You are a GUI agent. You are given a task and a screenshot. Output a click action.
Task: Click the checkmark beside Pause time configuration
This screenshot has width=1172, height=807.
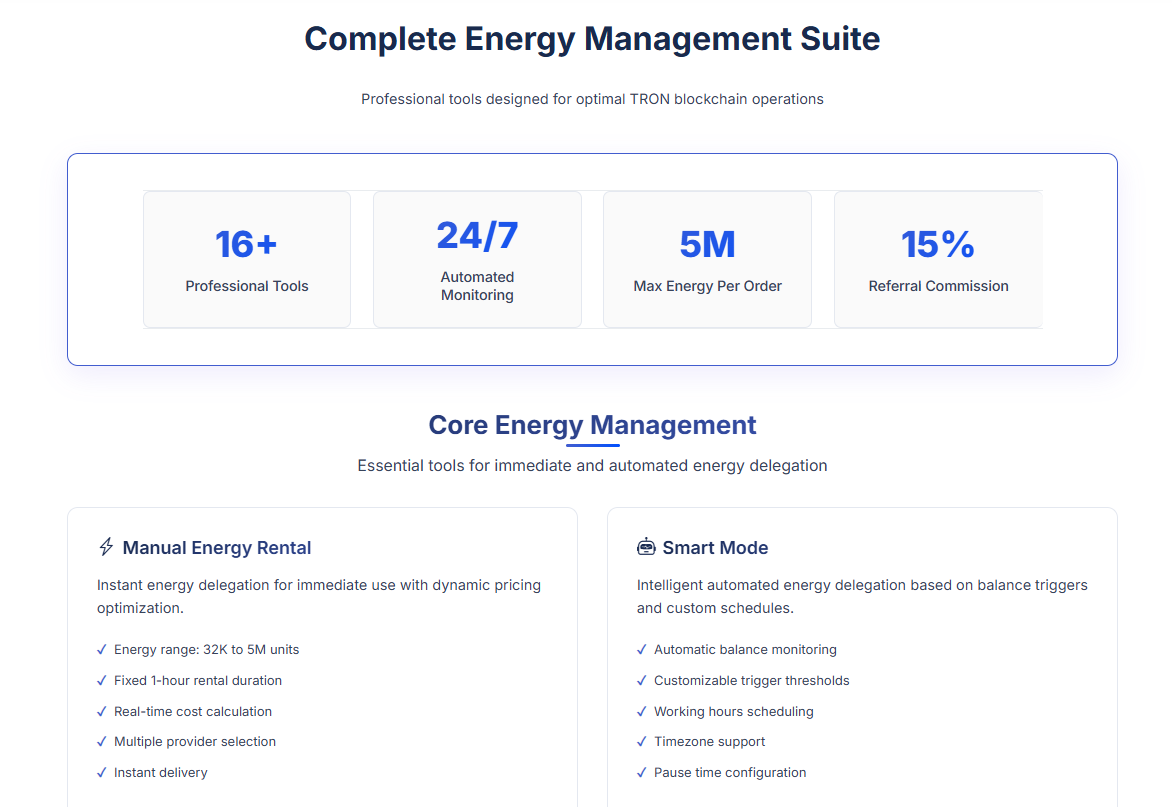click(642, 773)
